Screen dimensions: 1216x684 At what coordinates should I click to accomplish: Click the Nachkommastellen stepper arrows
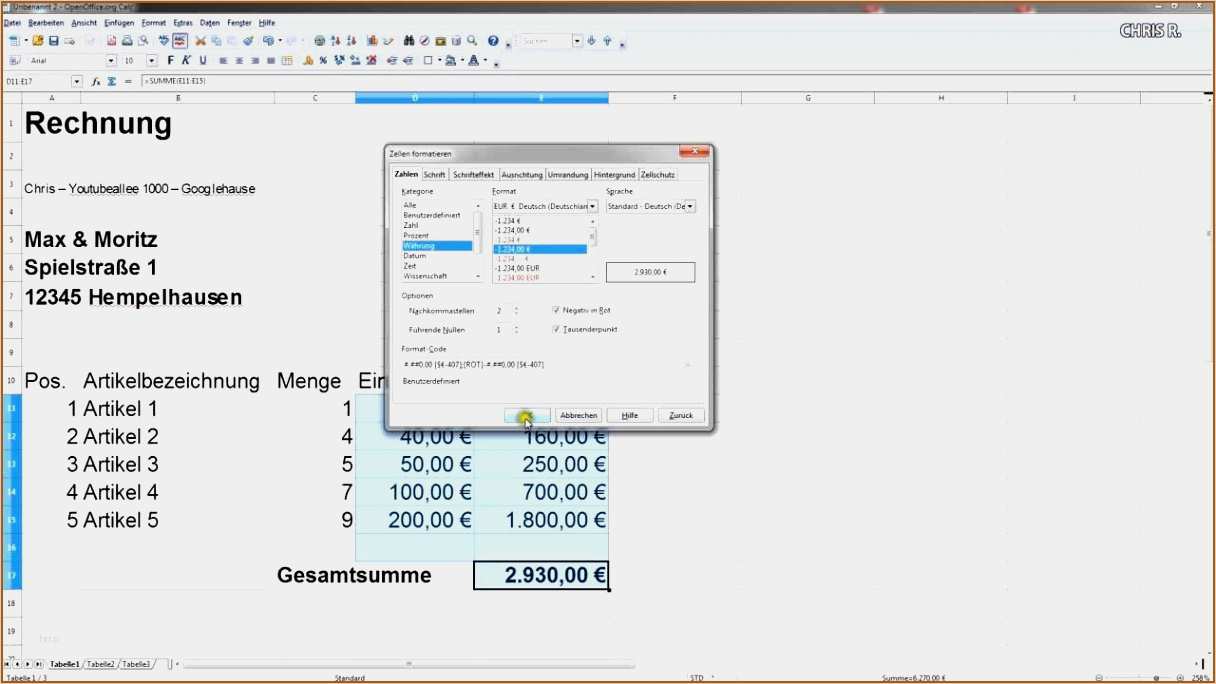pos(516,311)
